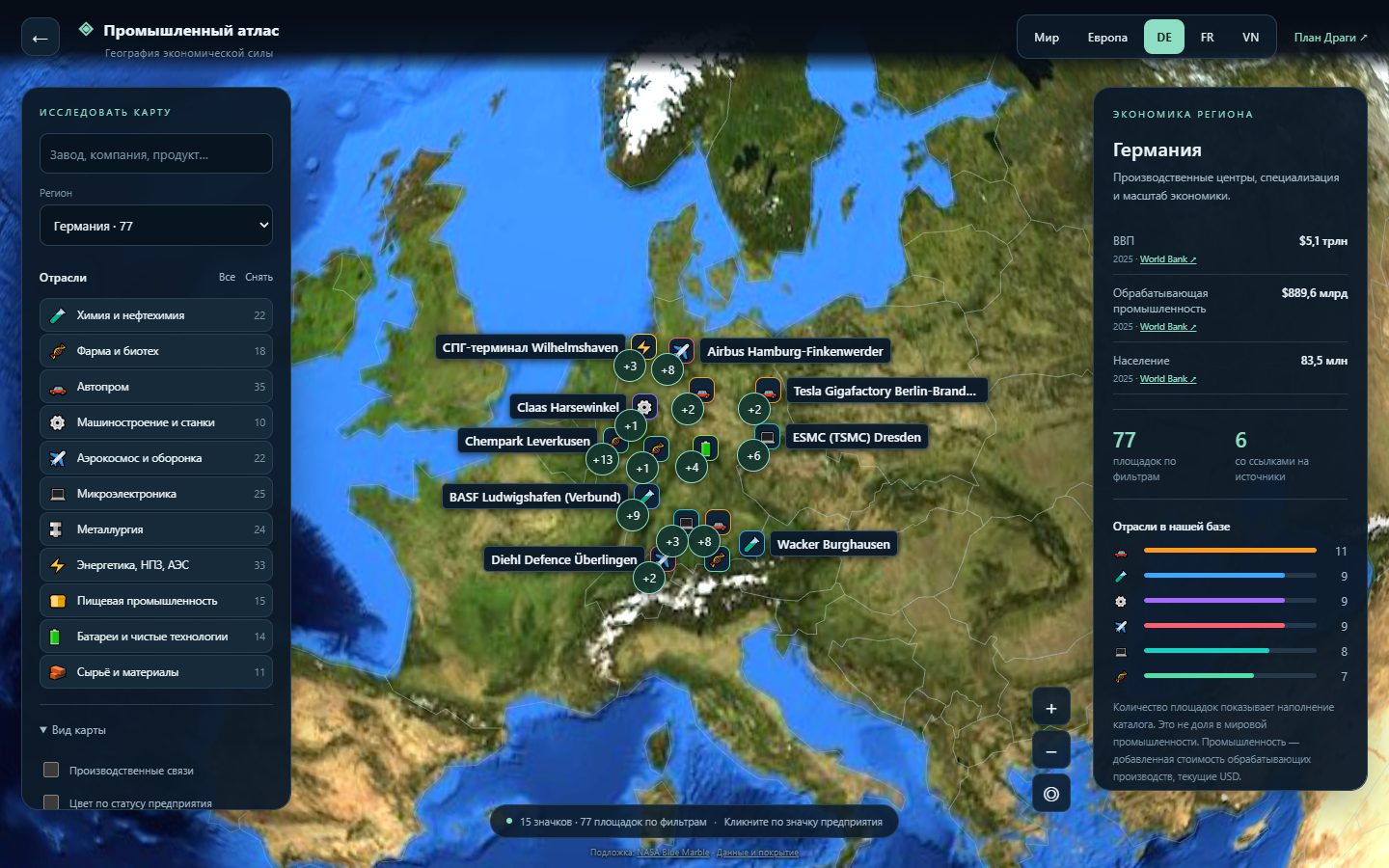This screenshot has width=1389, height=868.
Task: Expand the +13 cluster near Chempark Leverkusen
Action: click(603, 459)
